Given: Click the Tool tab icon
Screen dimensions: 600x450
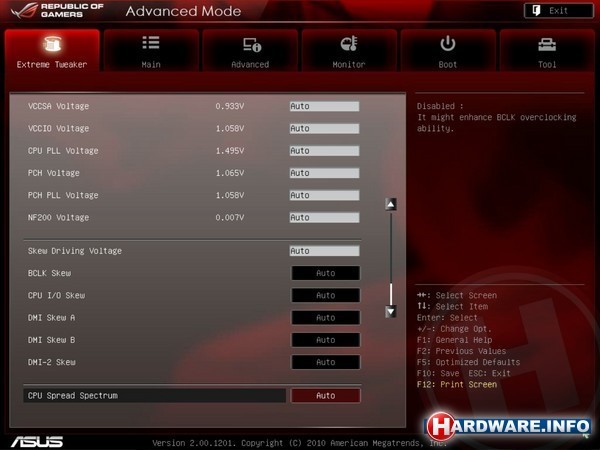Looking at the screenshot, I should point(547,45).
